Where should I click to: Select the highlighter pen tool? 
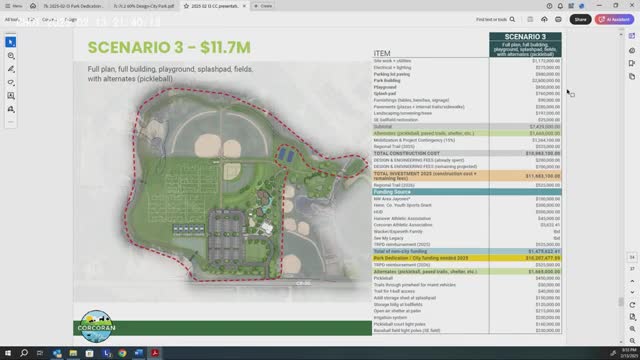coord(11,69)
